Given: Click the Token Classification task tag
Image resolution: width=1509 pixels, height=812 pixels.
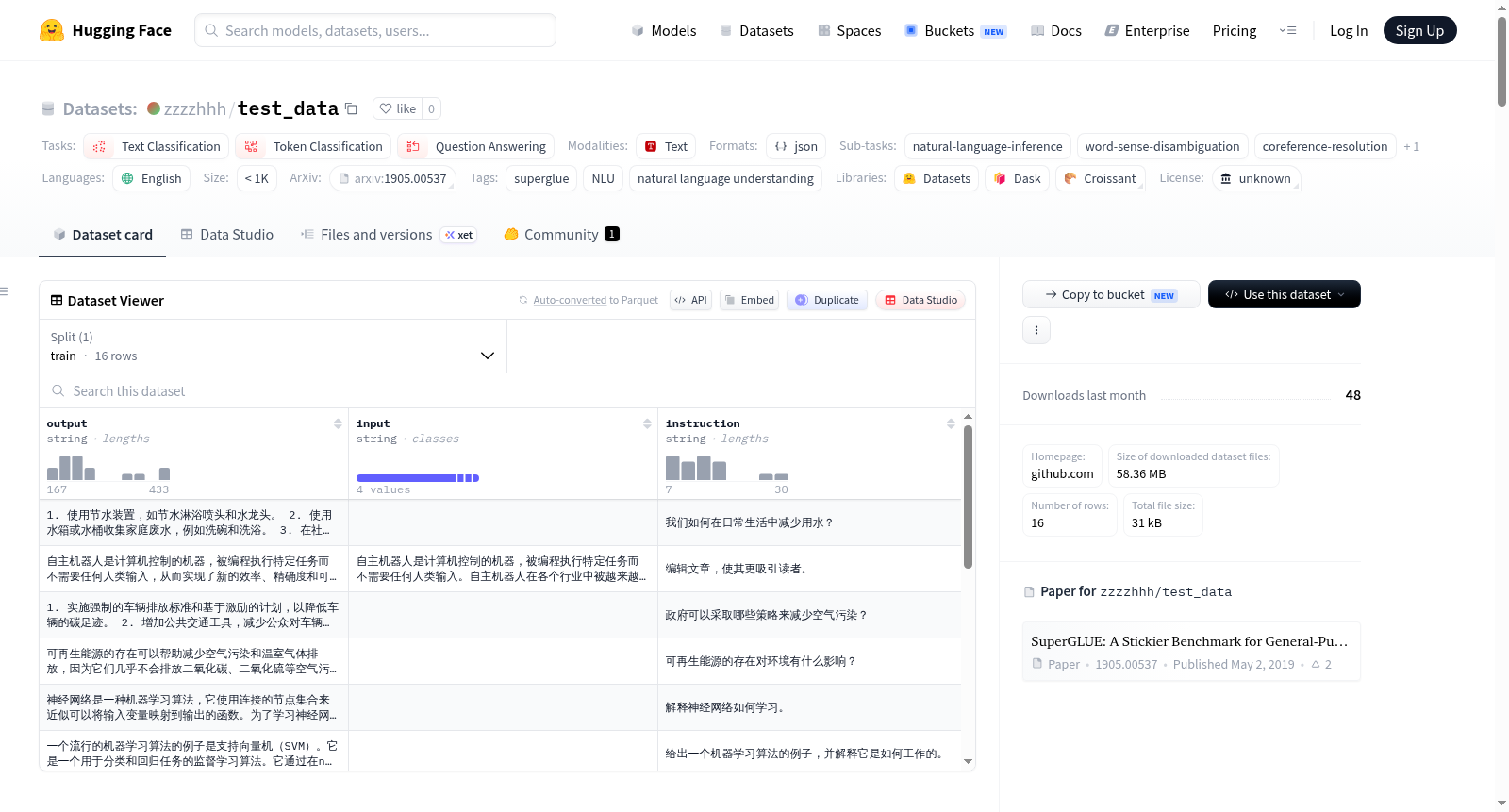Looking at the screenshot, I should [x=314, y=146].
